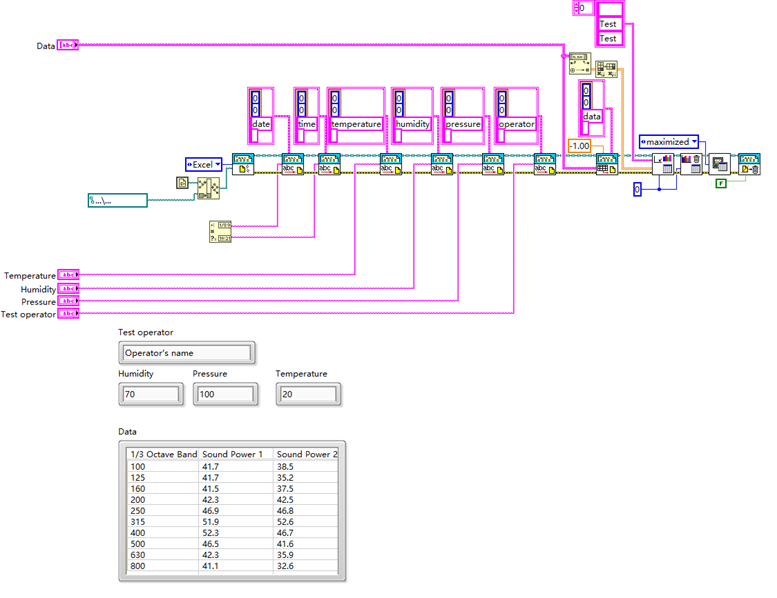Select the string-to-number conversion node near Data wire
Screen dimensions: 777x598
click(x=580, y=63)
